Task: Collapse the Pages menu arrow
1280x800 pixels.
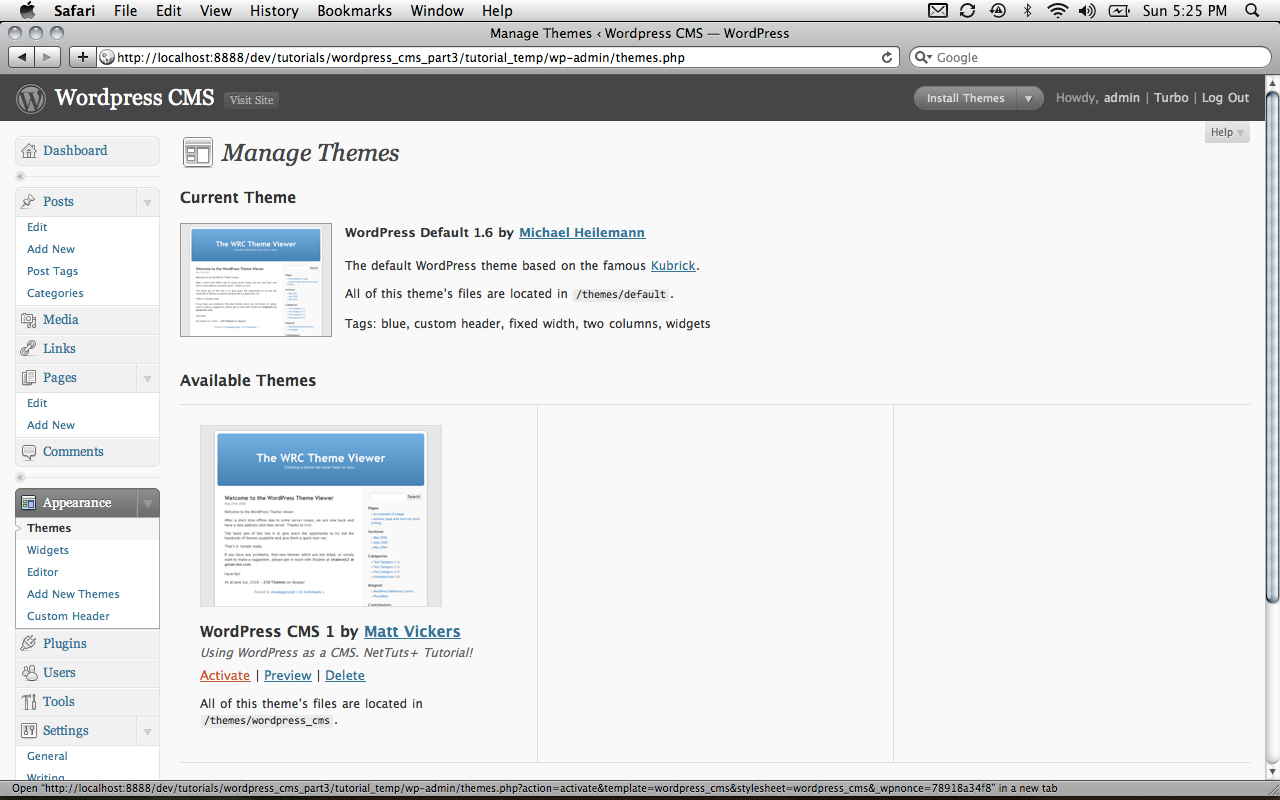Action: click(148, 378)
